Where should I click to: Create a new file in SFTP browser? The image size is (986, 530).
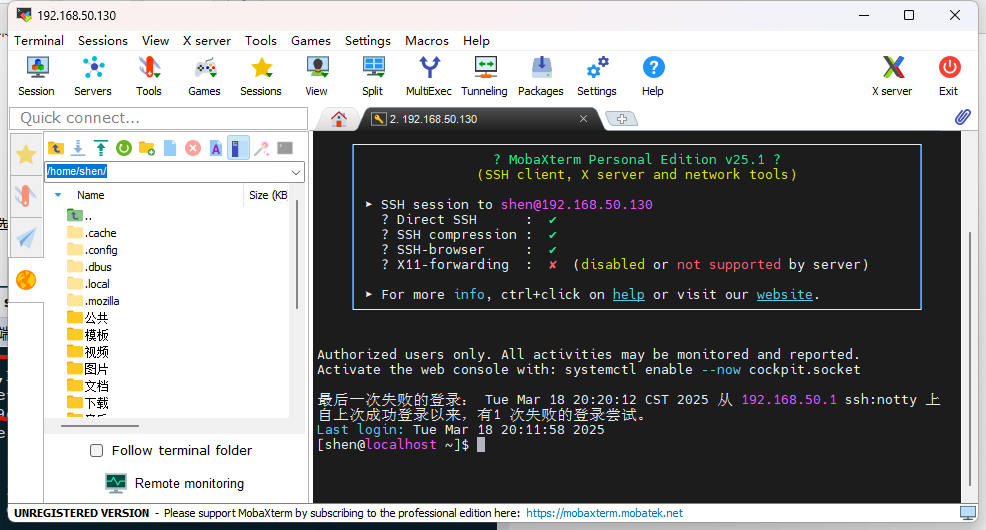pyautogui.click(x=170, y=148)
